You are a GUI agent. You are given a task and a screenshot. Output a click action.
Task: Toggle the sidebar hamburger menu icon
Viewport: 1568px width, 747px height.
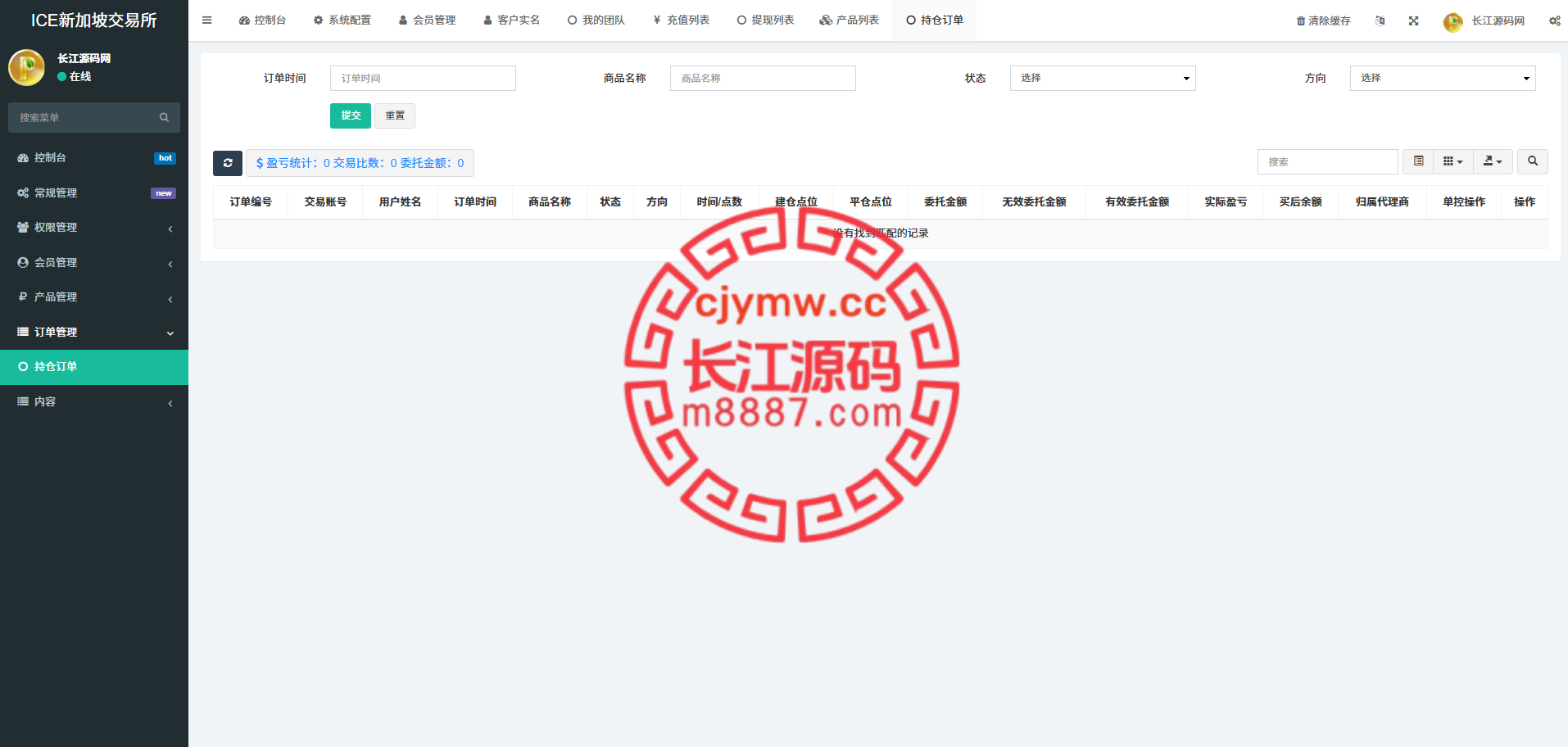click(207, 20)
